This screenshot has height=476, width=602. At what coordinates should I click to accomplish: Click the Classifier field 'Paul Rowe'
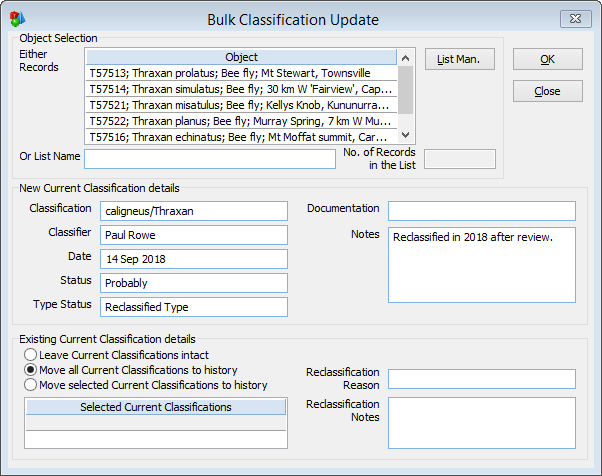click(194, 235)
